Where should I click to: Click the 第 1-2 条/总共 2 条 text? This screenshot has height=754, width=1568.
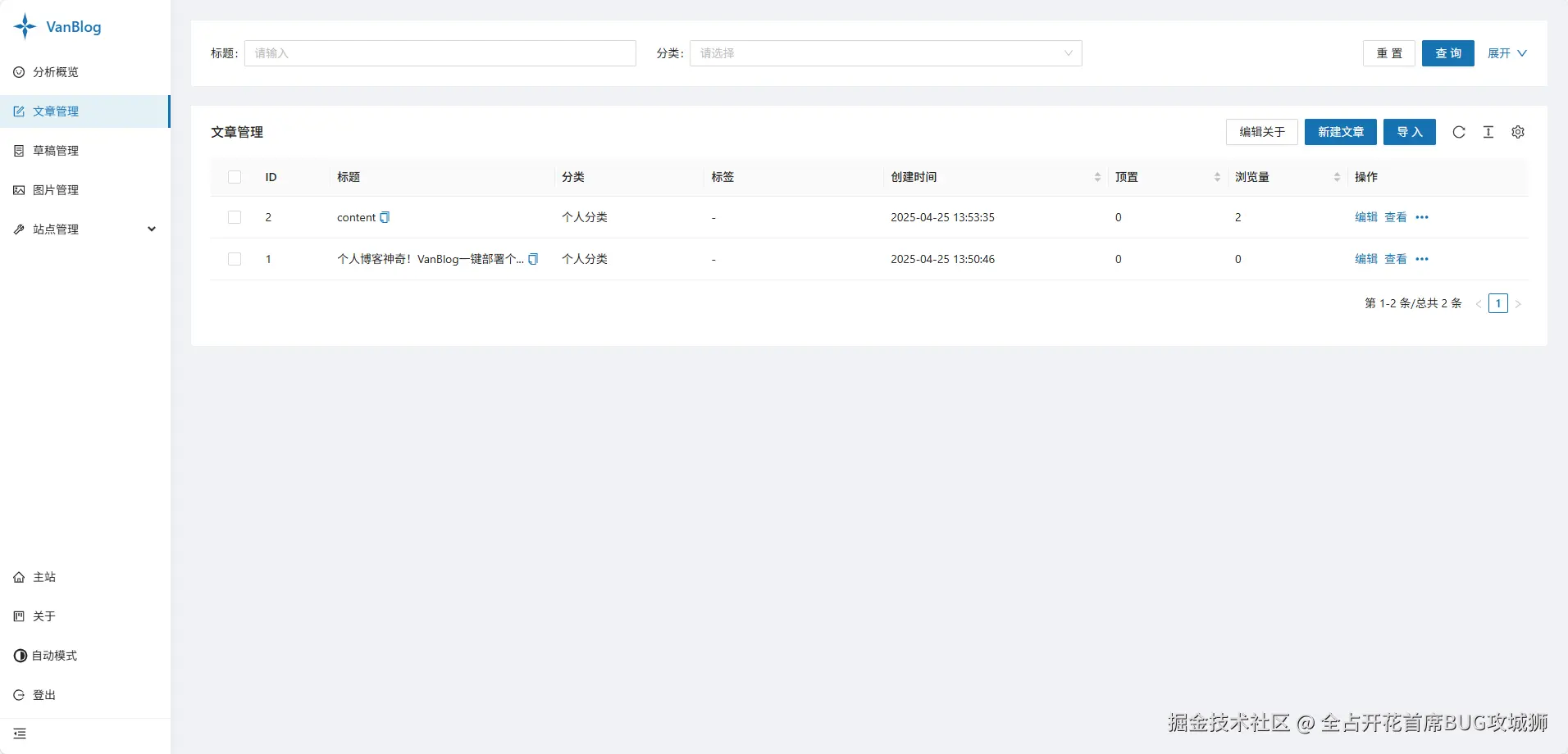click(x=1413, y=303)
